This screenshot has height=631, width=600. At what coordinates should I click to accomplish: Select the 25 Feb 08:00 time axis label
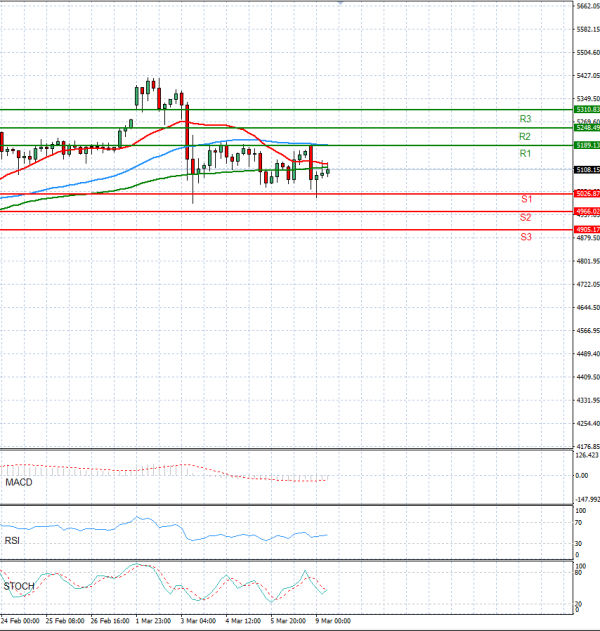[63, 620]
